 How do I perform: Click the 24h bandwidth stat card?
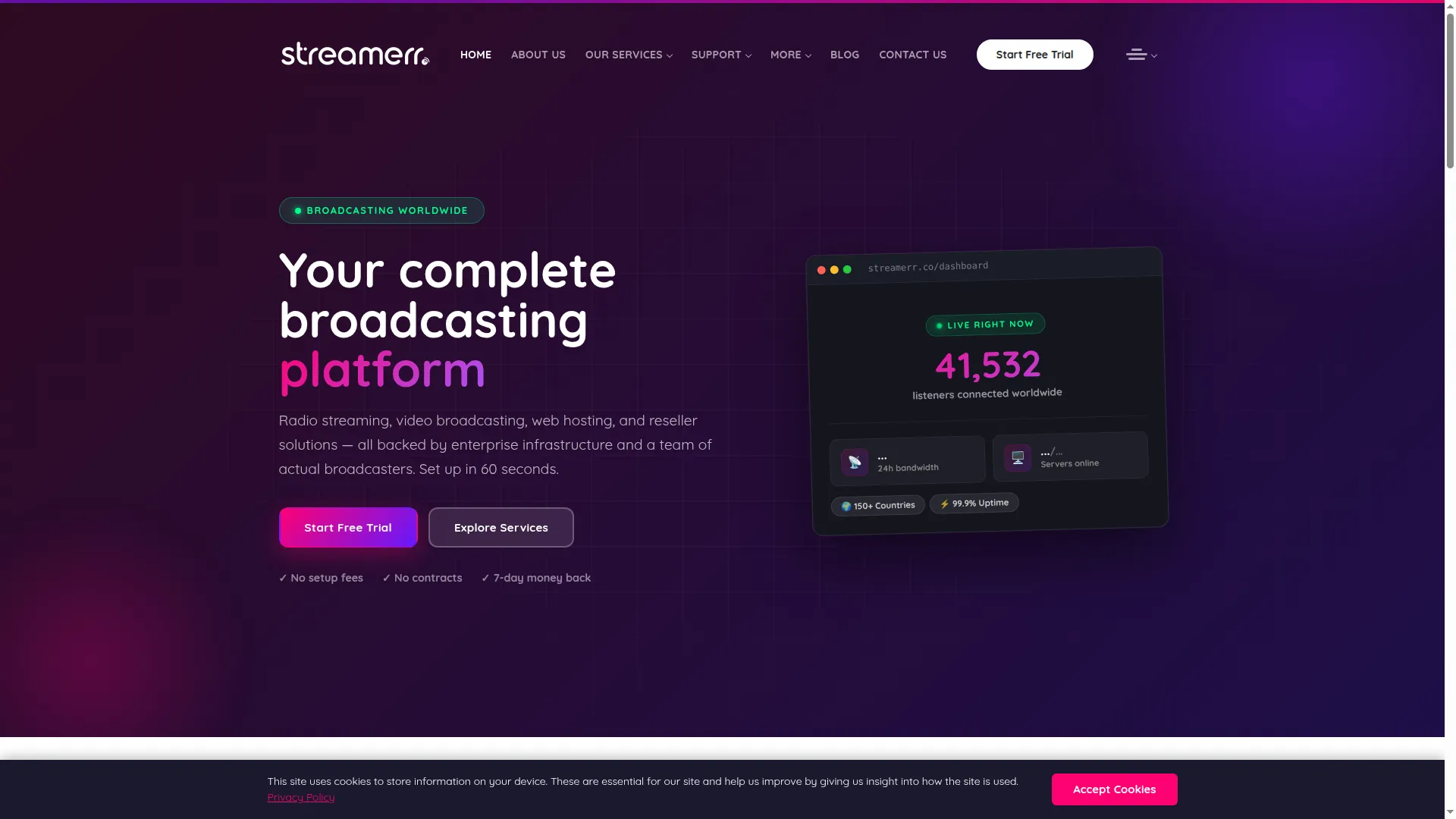[x=908, y=461]
